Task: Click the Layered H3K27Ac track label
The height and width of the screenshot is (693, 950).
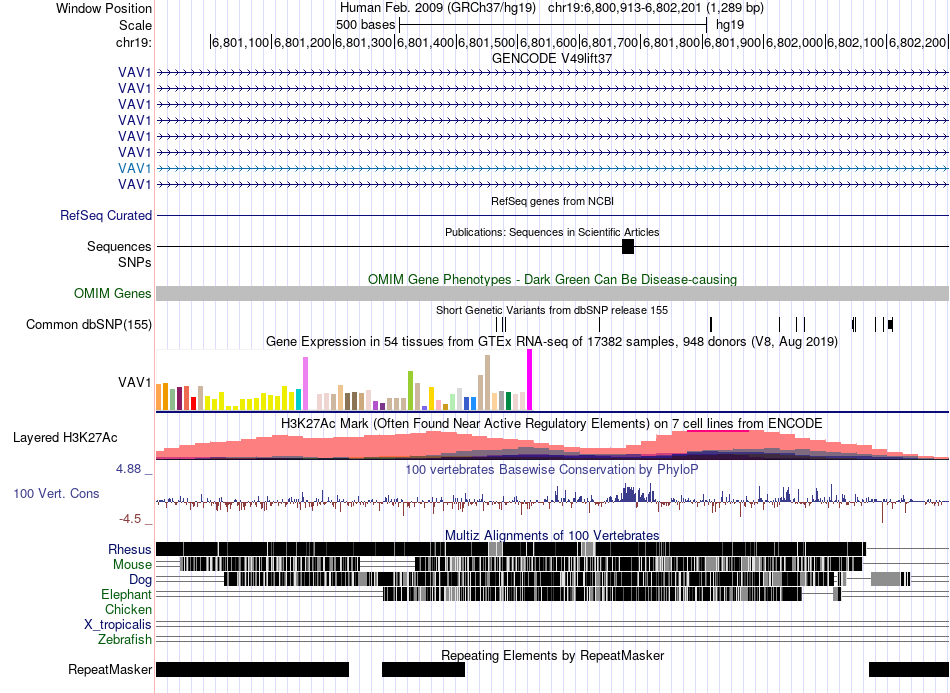Action: click(65, 437)
